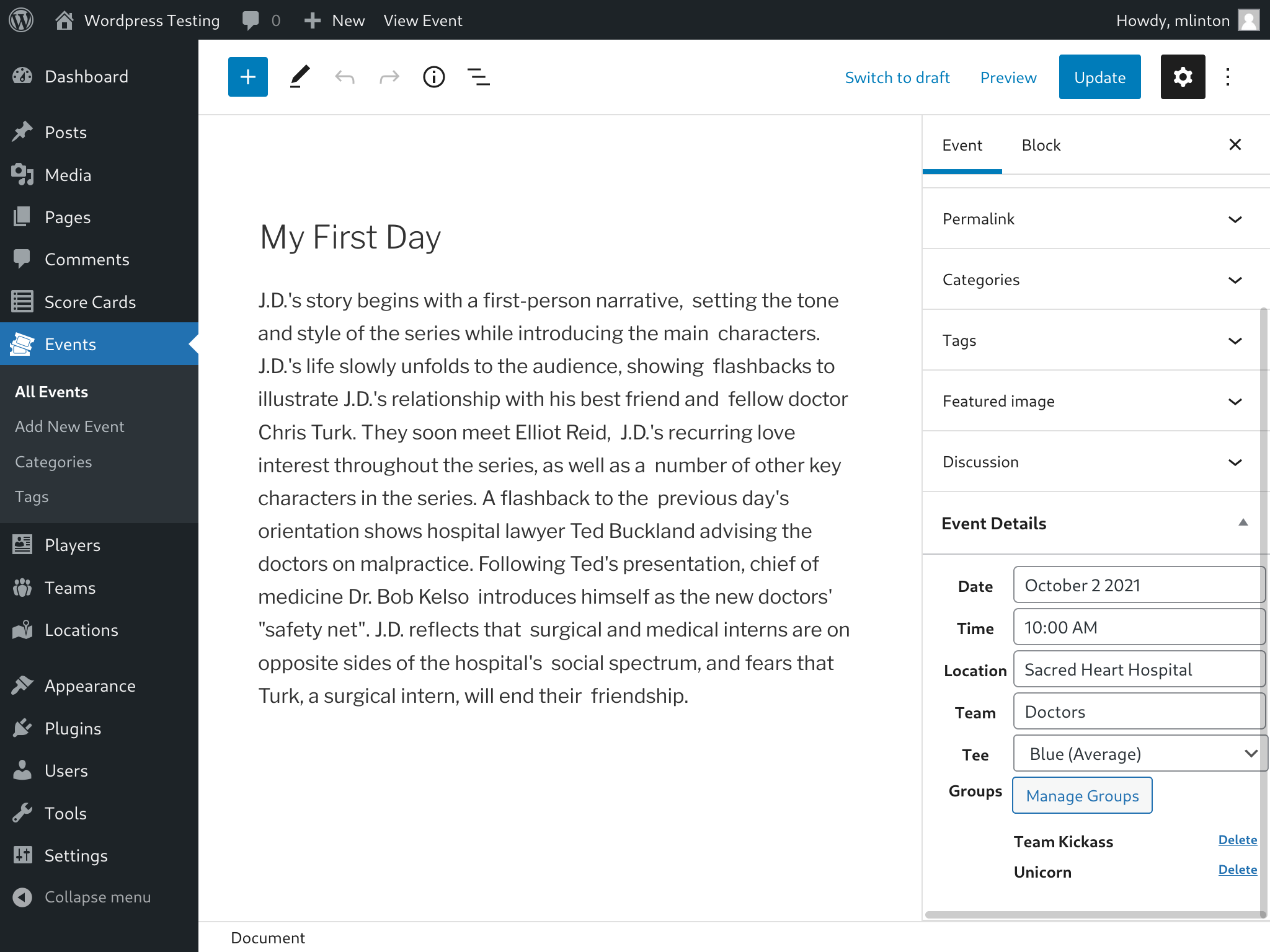Image resolution: width=1270 pixels, height=952 pixels.
Task: Open Settings in the admin sidebar
Action: [99, 855]
